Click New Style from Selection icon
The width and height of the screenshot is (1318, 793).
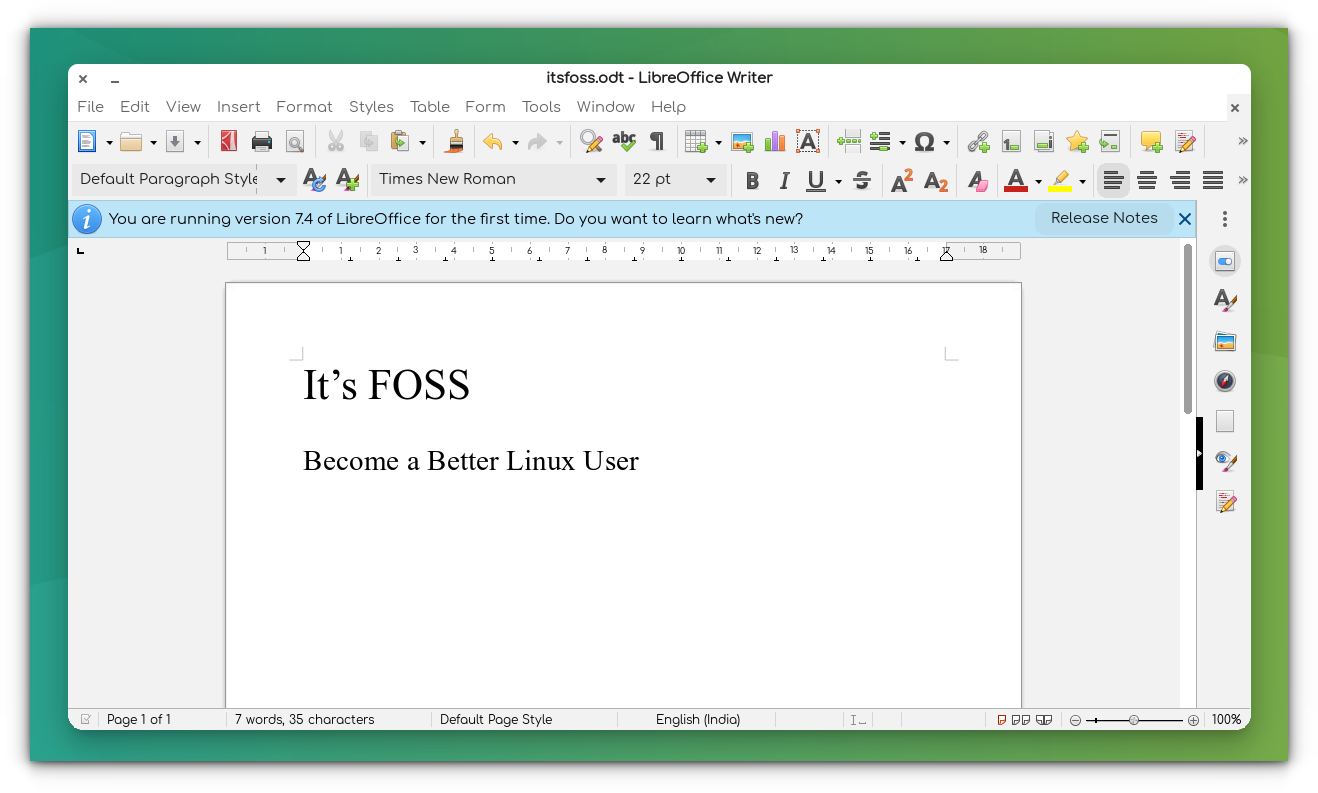(347, 180)
